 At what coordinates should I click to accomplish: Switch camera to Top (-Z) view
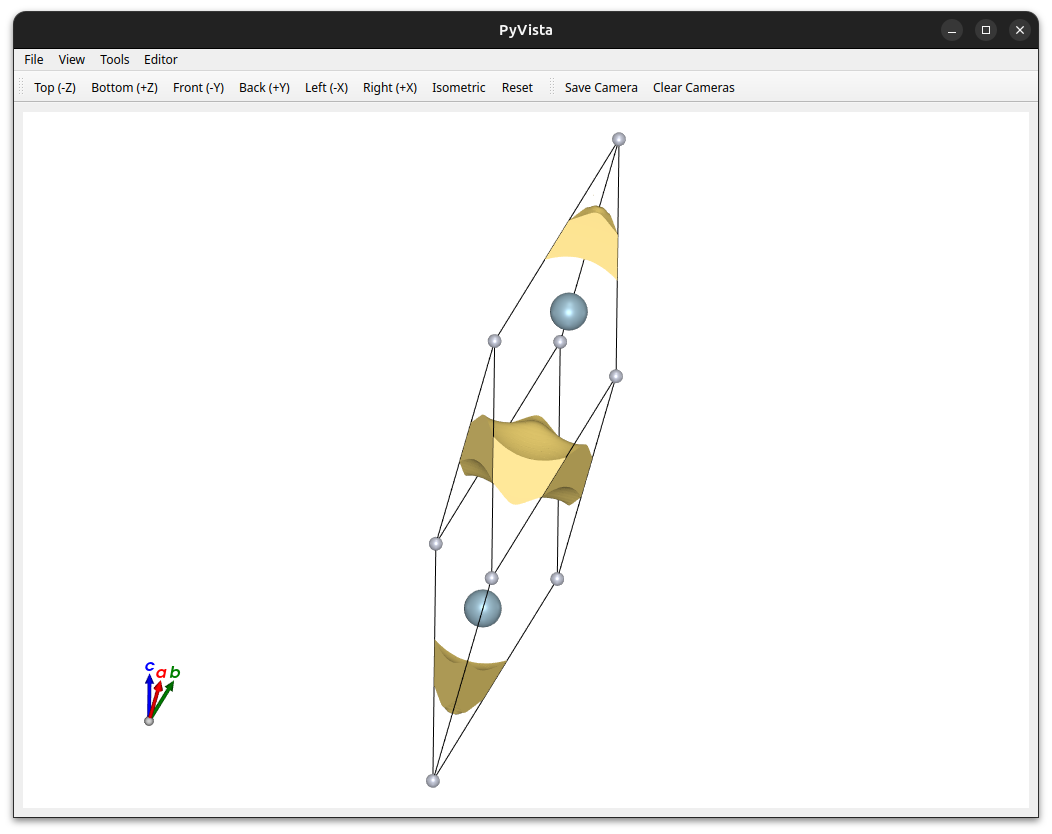tap(55, 87)
